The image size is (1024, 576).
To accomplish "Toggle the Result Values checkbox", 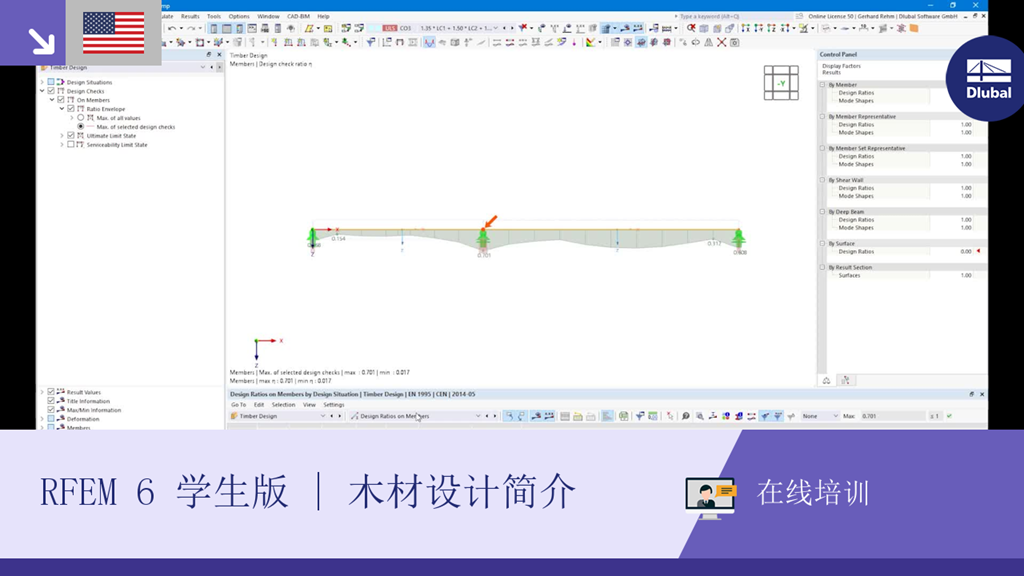I will [x=51, y=392].
